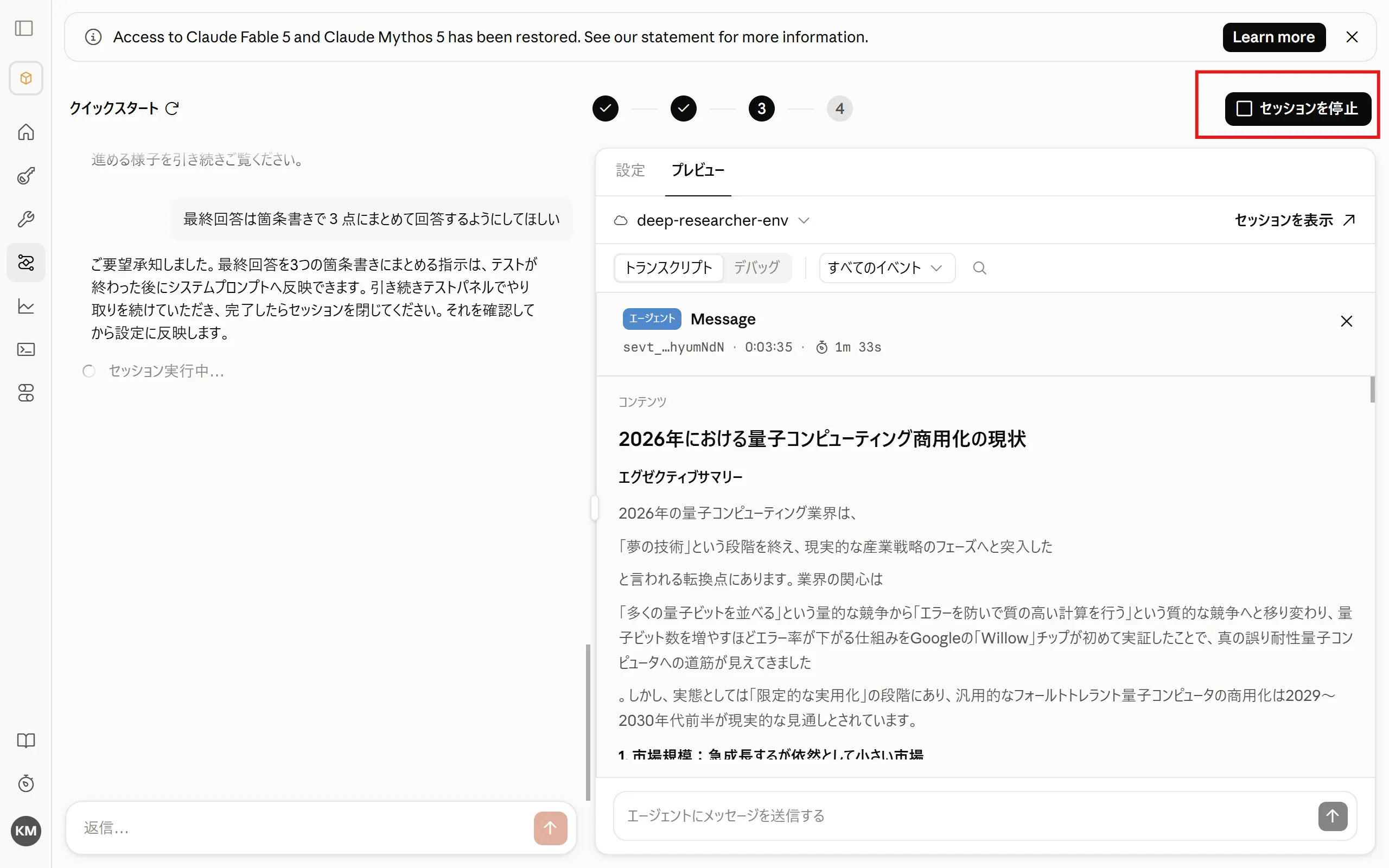Send the reply with the orange arrow button

[550, 828]
